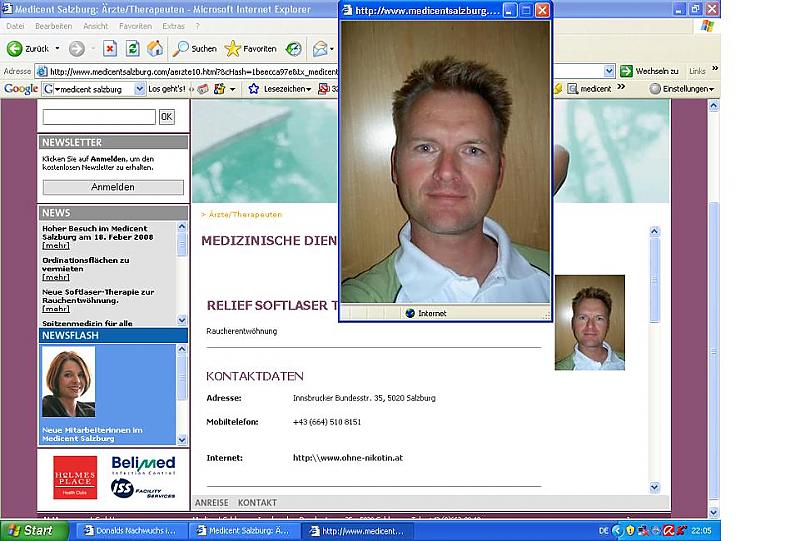Click the Anmelden newsletter button
Viewport: 800px width, 541px height.
click(x=113, y=187)
